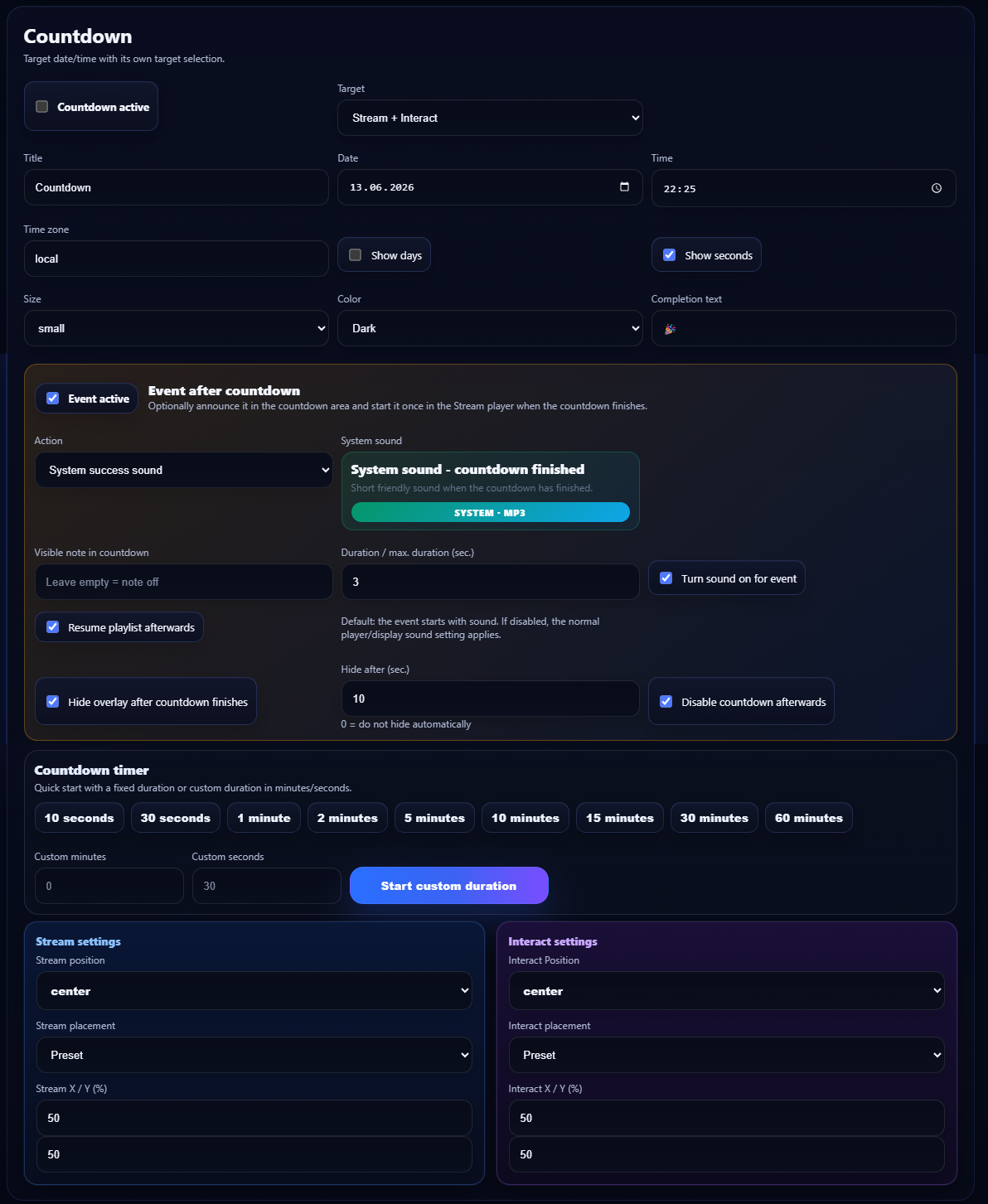Click Start custom duration button
Image resolution: width=988 pixels, height=1204 pixels.
(x=449, y=886)
